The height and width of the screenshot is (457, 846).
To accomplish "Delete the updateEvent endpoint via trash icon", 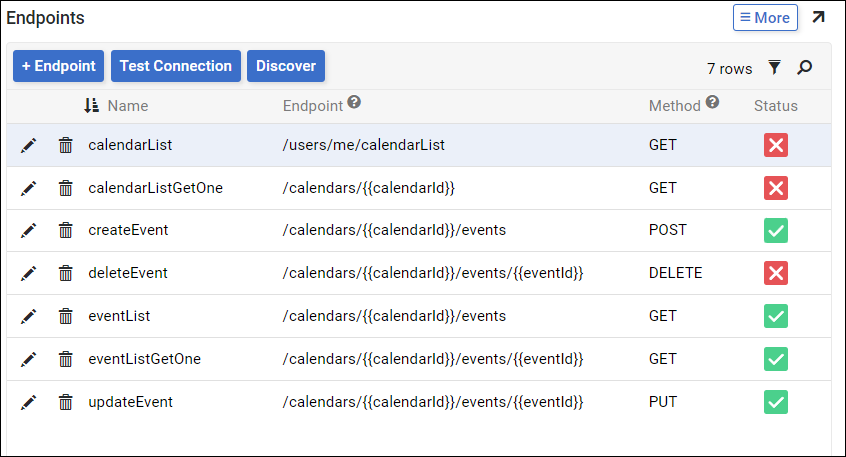I will 65,402.
